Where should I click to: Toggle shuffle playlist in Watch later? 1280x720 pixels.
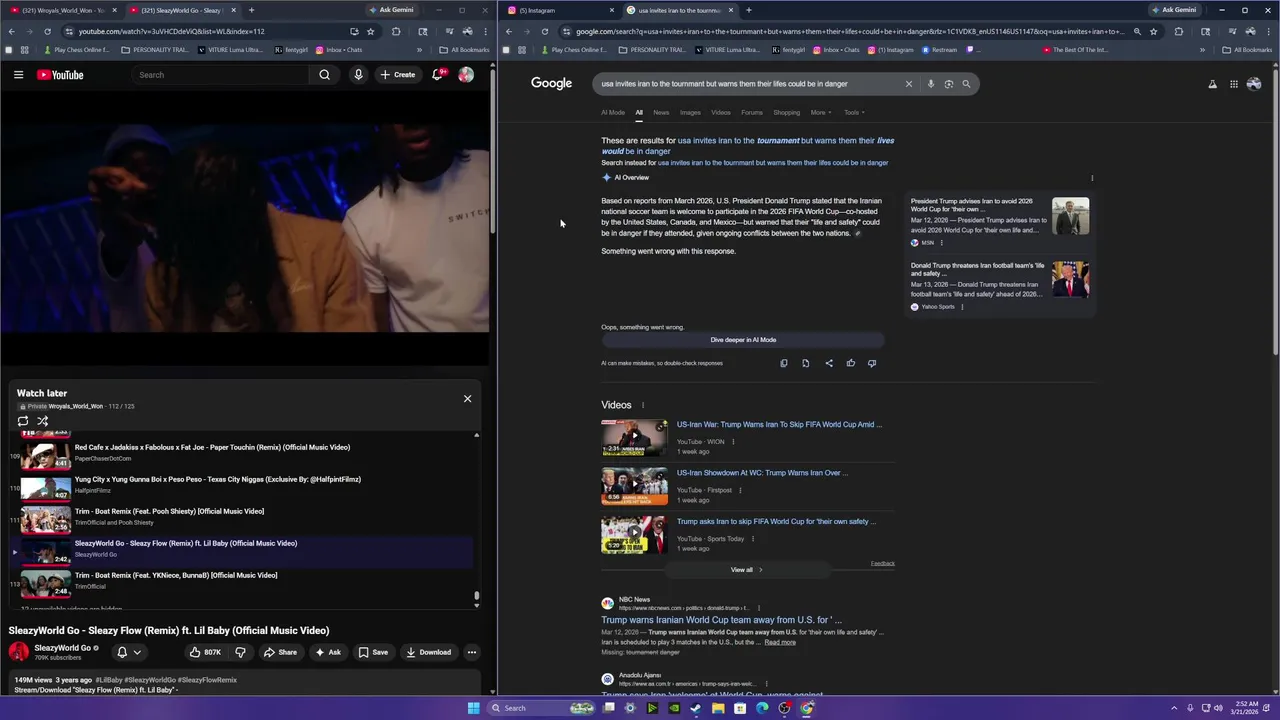pyautogui.click(x=43, y=421)
